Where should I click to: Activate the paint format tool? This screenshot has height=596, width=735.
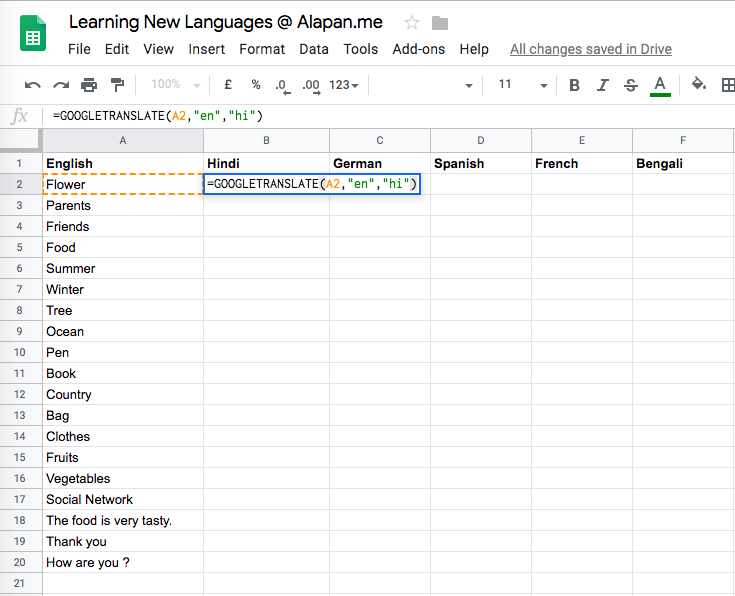coord(117,85)
